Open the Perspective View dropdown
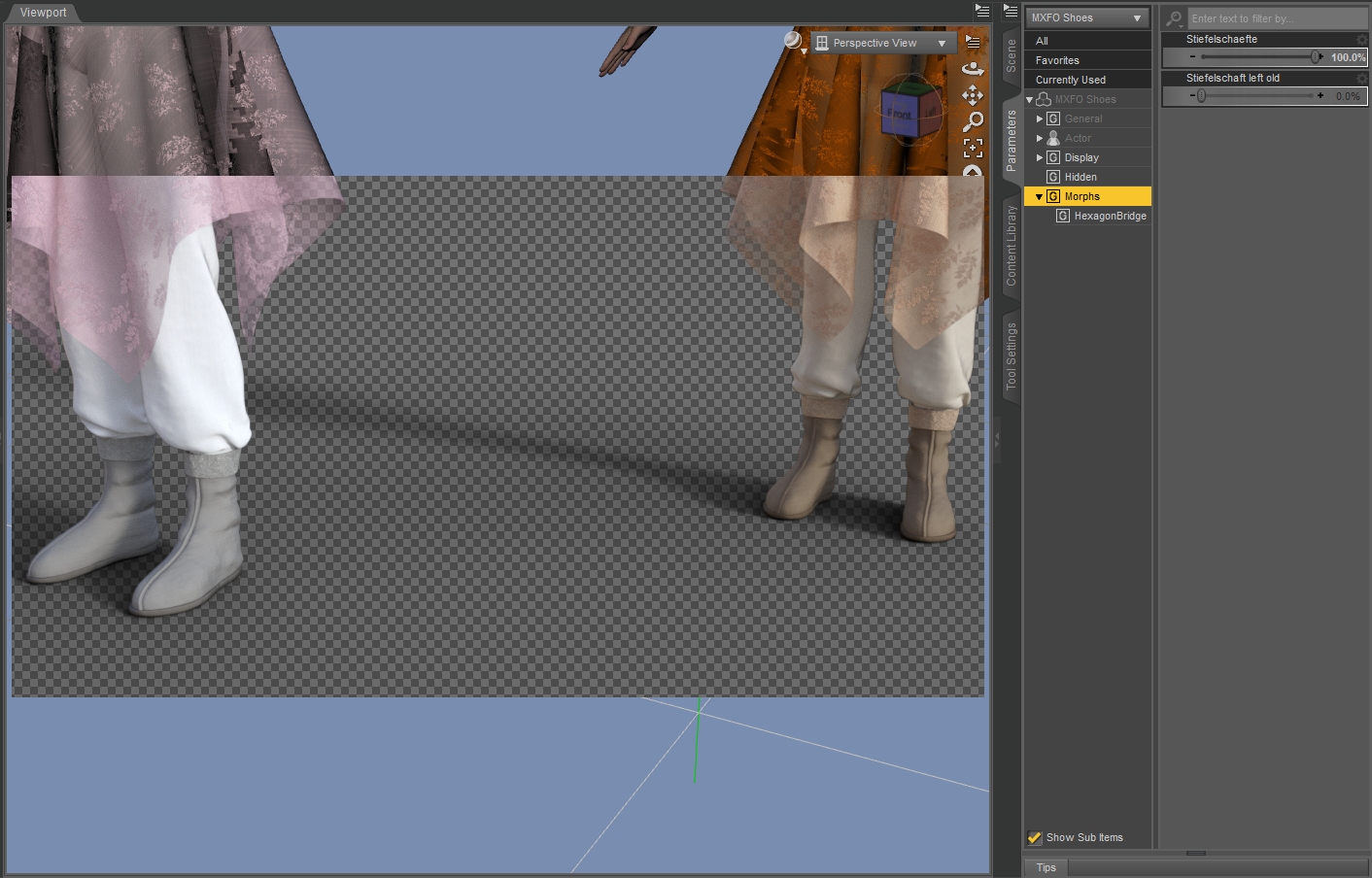The height and width of the screenshot is (878, 1372). click(880, 43)
